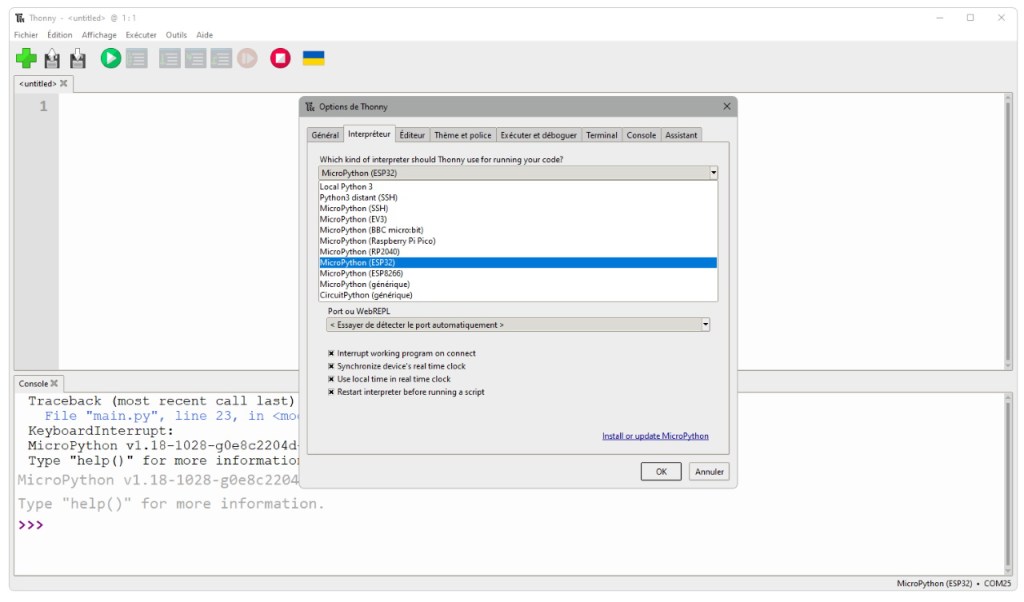Create a new file with the green plus icon
The height and width of the screenshot is (602, 1024).
pyautogui.click(x=26, y=57)
